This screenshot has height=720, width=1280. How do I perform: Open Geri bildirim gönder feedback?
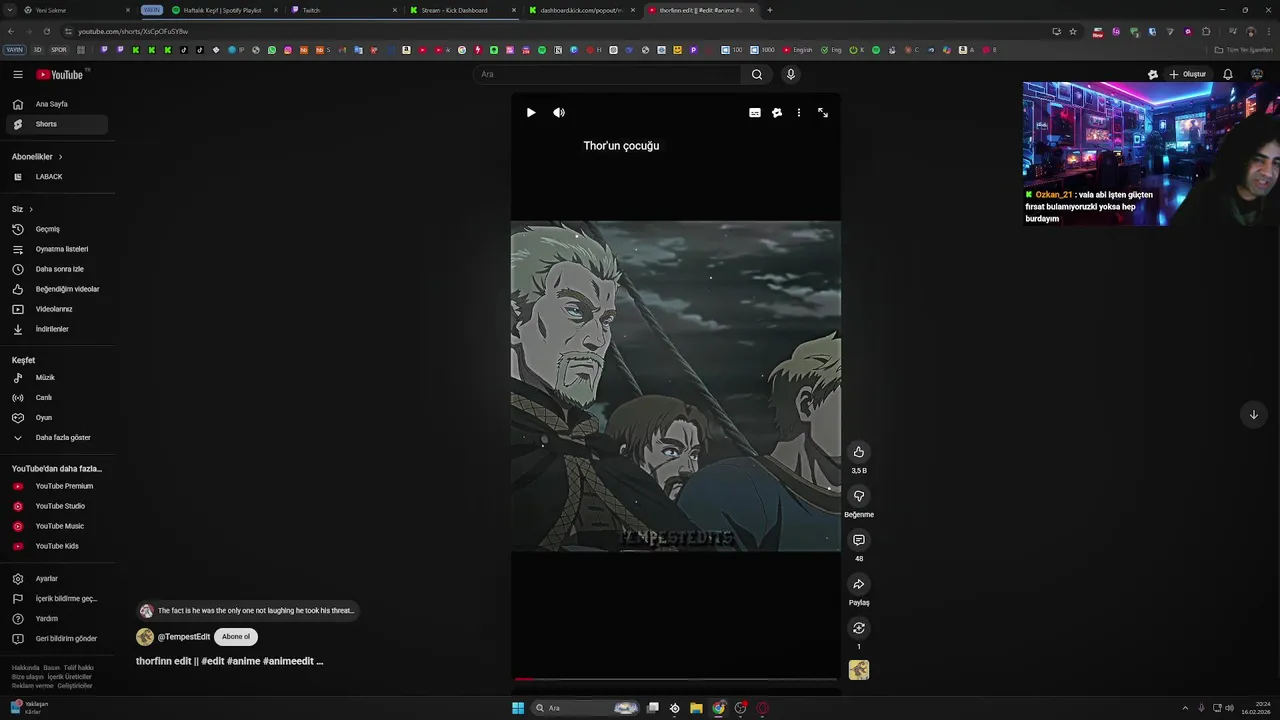click(57, 639)
